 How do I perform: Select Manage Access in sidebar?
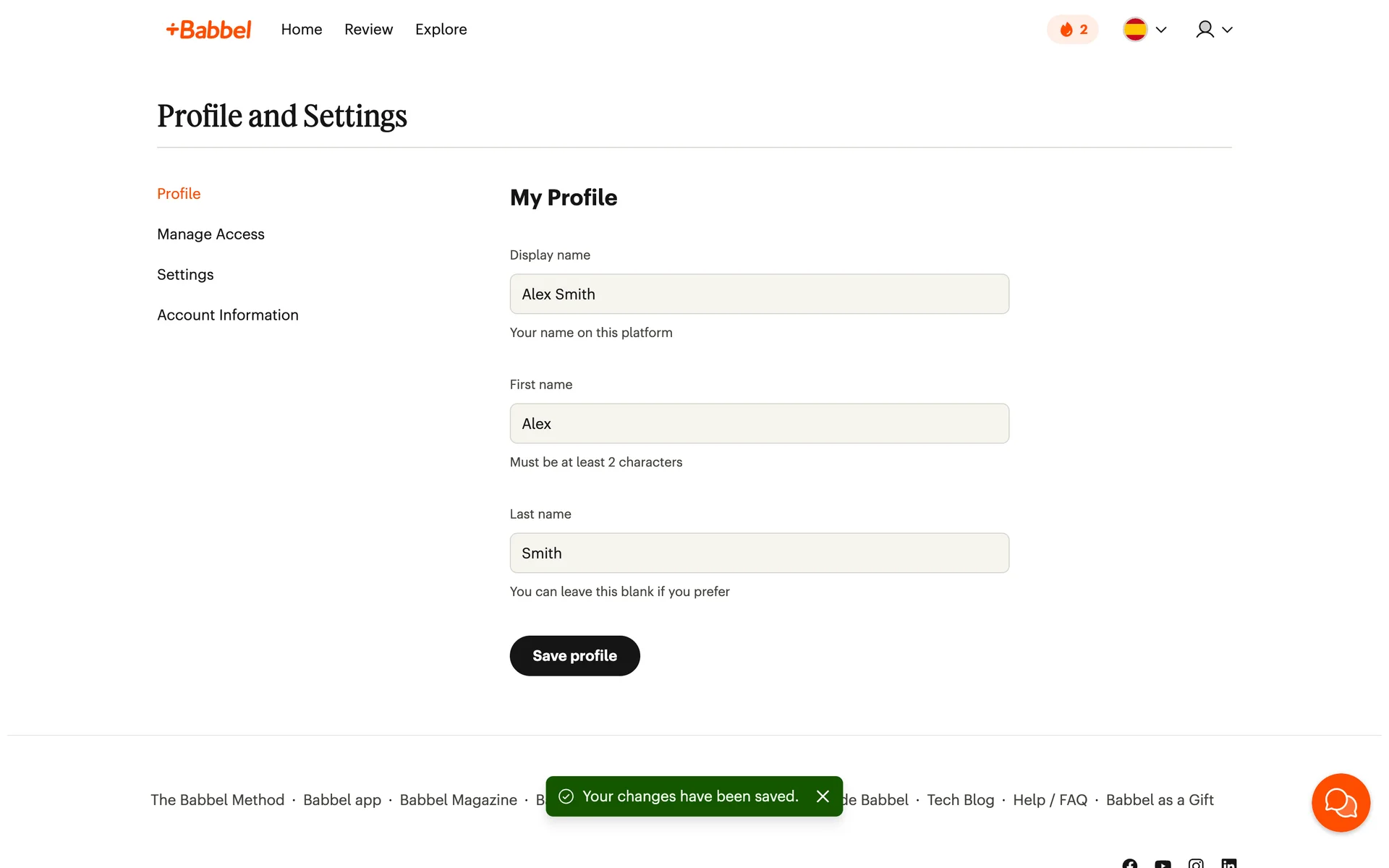tap(211, 234)
